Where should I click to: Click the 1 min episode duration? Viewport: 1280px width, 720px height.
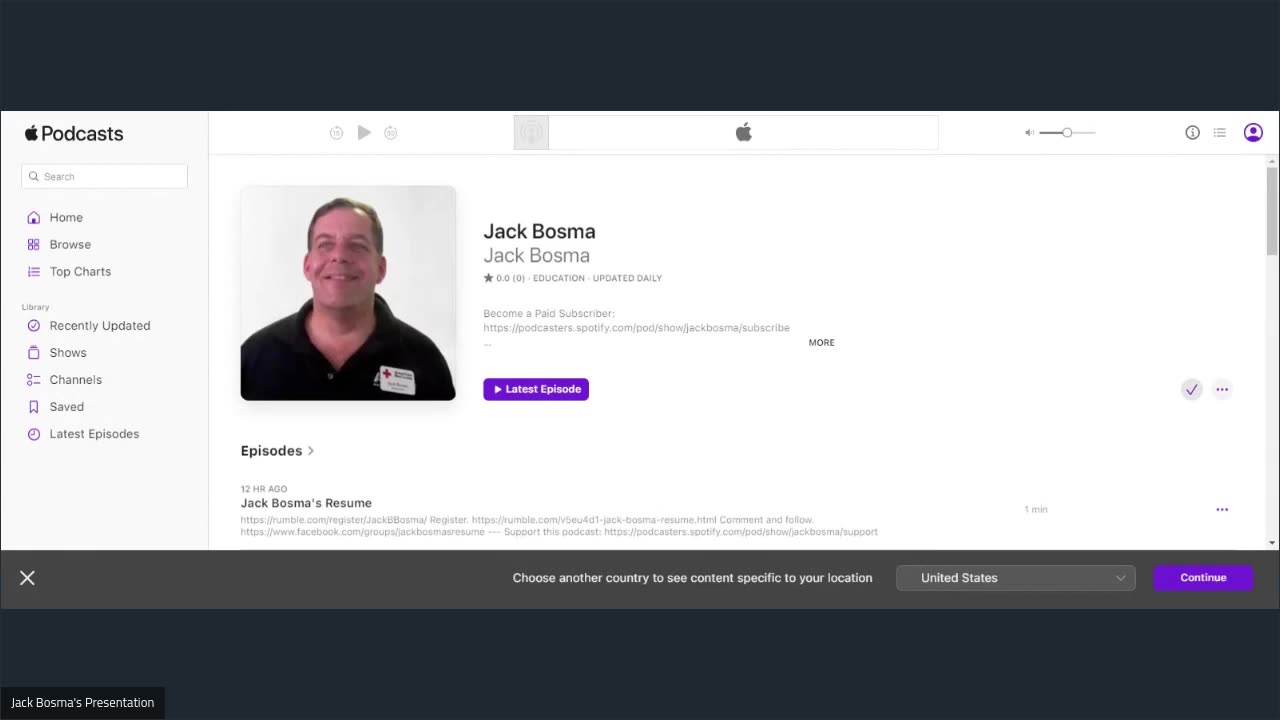[1036, 509]
